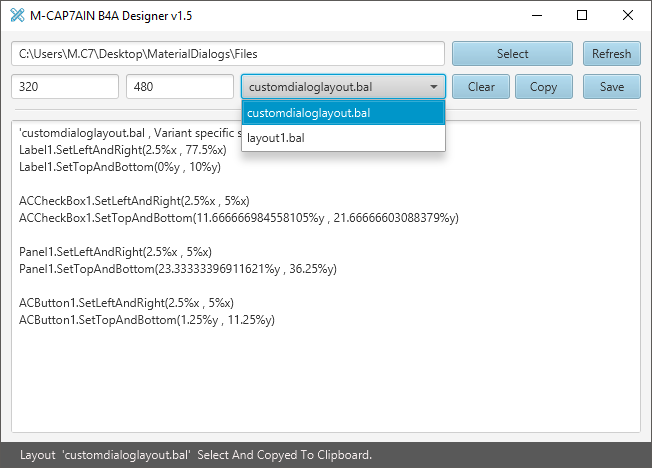
Task: Hit the Refresh button
Action: [611, 54]
